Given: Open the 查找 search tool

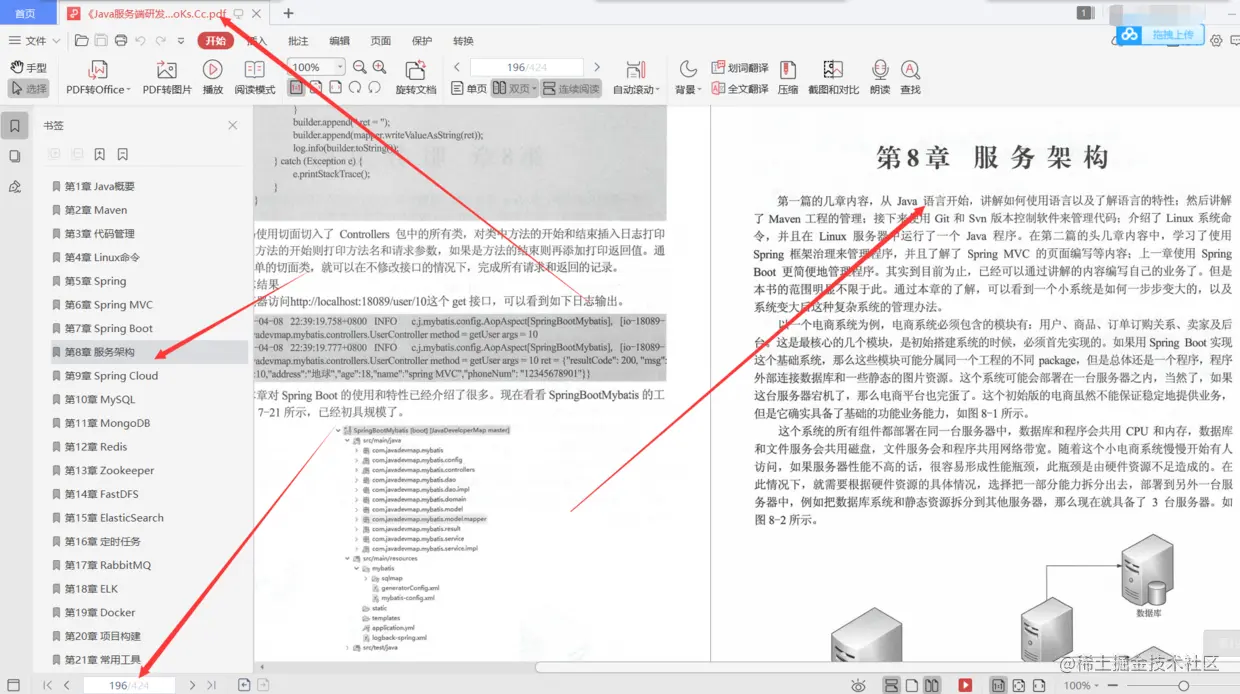Looking at the screenshot, I should [x=910, y=78].
